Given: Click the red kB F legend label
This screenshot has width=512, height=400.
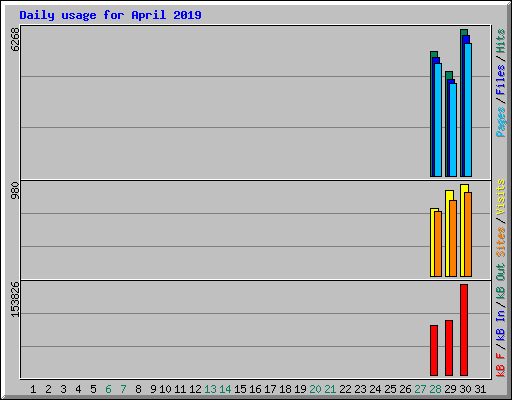Looking at the screenshot, I should coord(501,365).
